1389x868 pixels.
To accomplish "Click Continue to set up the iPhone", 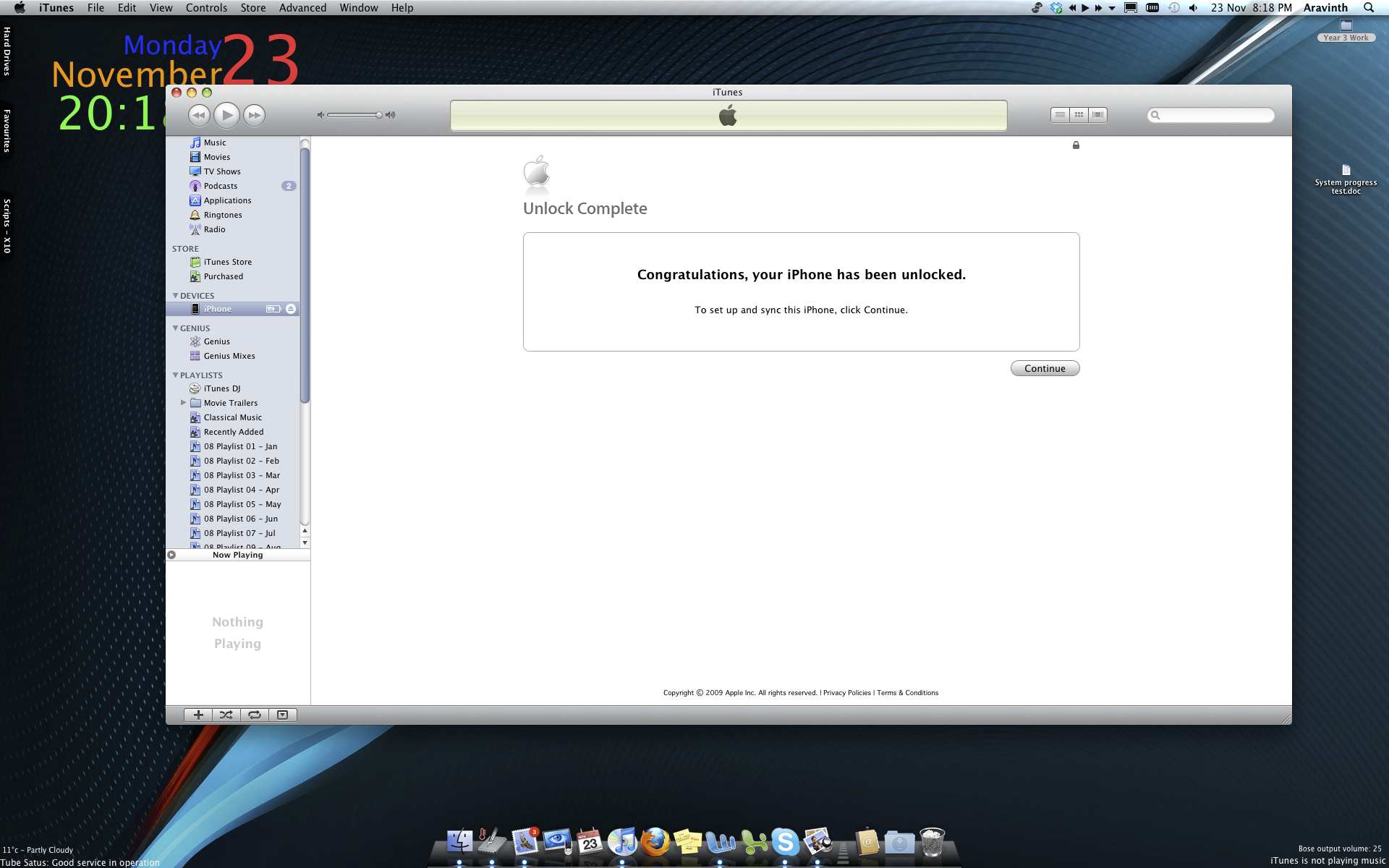I will click(x=1045, y=368).
